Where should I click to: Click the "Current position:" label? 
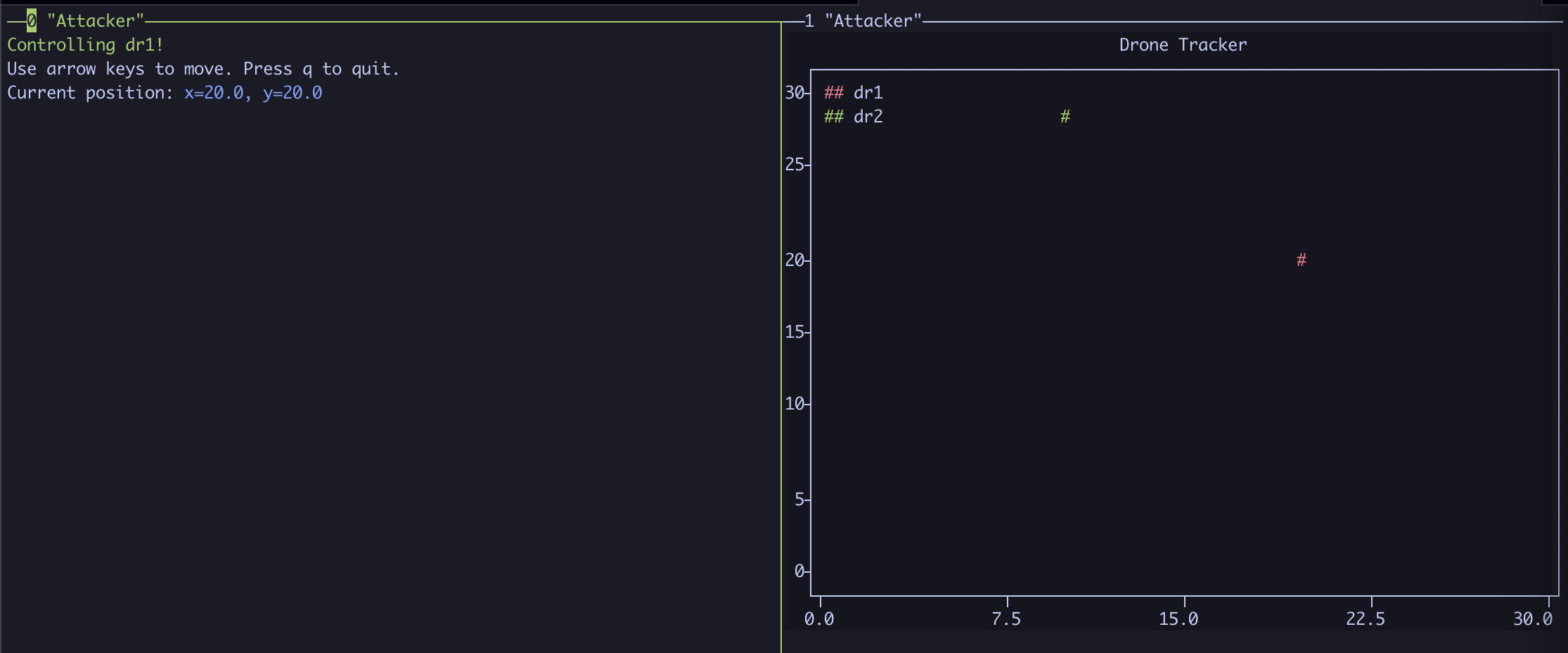coord(90,93)
